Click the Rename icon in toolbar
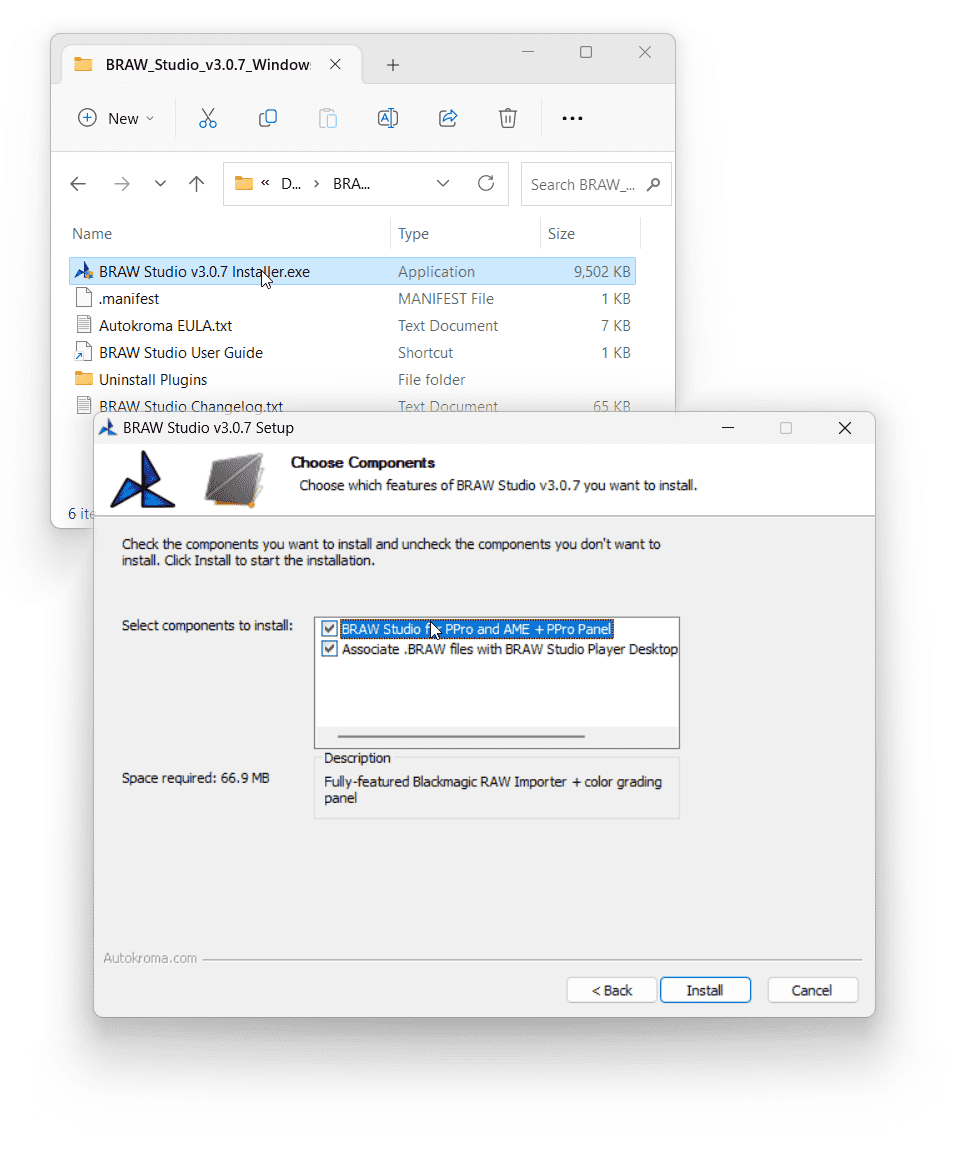 coord(388,118)
